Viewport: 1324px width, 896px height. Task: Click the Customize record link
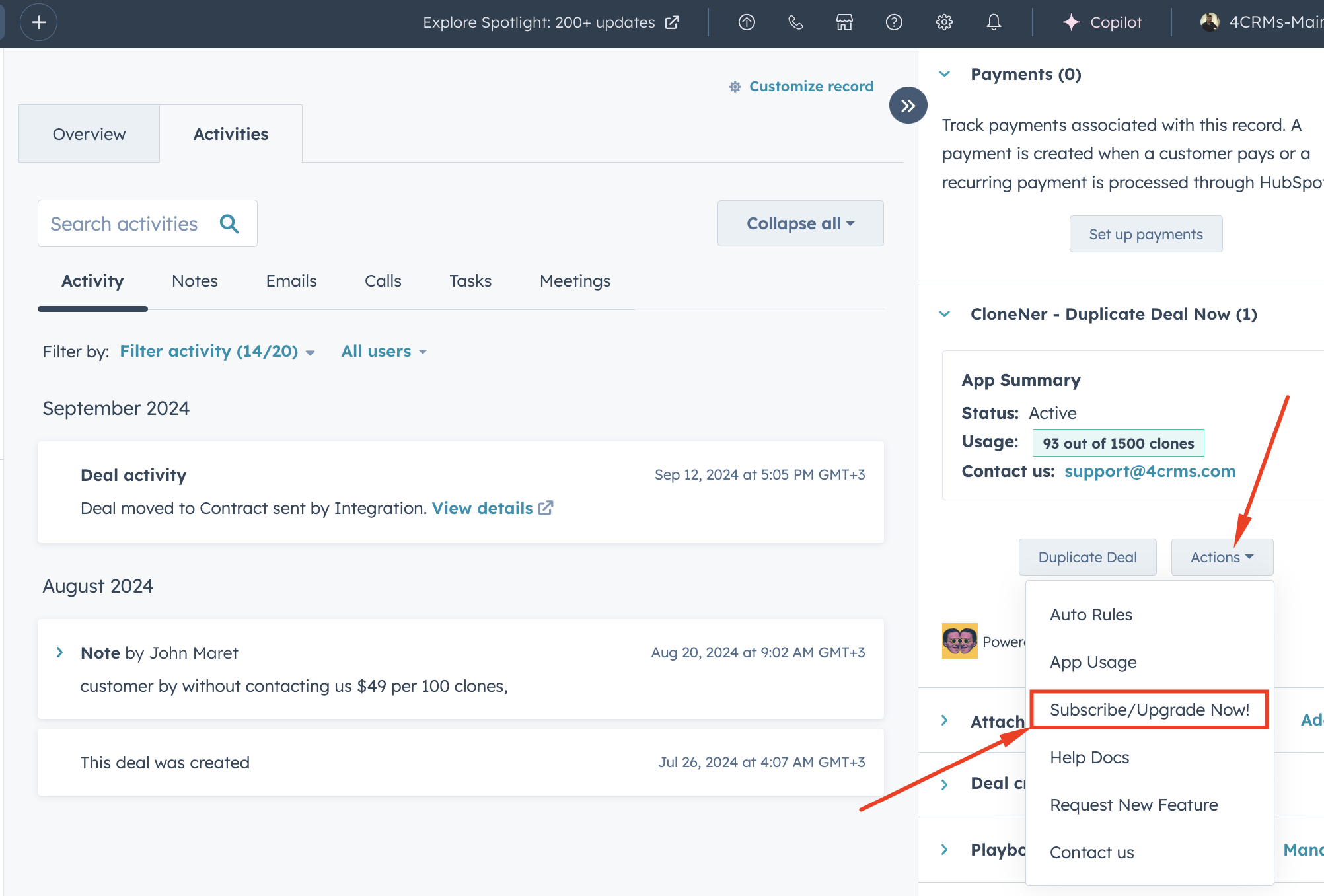pos(801,87)
